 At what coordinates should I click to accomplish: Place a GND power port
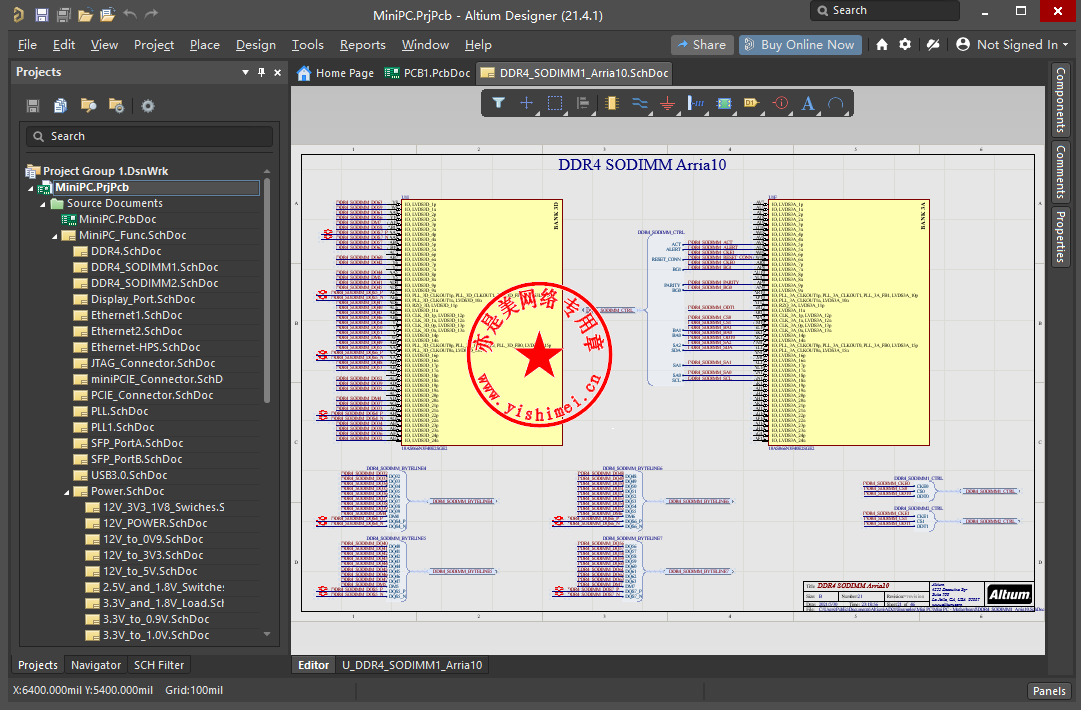[x=667, y=103]
